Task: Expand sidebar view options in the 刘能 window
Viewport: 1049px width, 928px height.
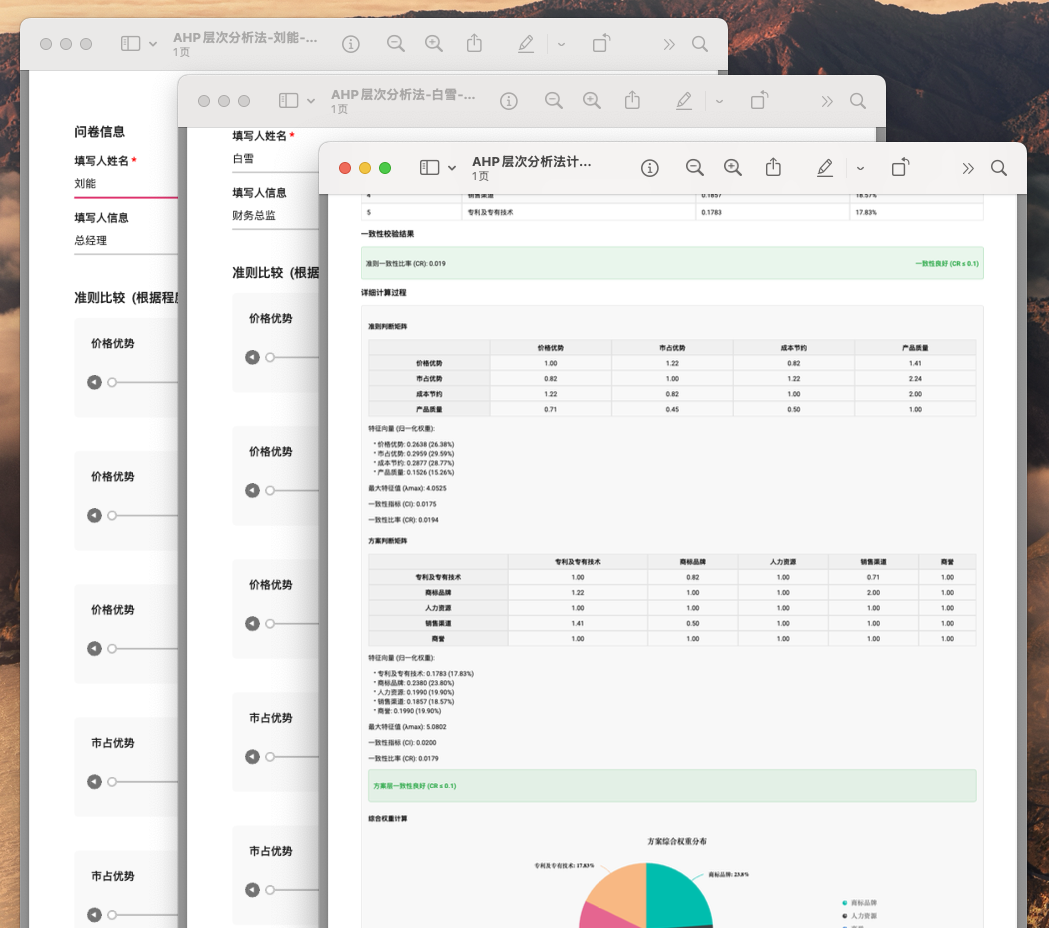Action: point(153,44)
